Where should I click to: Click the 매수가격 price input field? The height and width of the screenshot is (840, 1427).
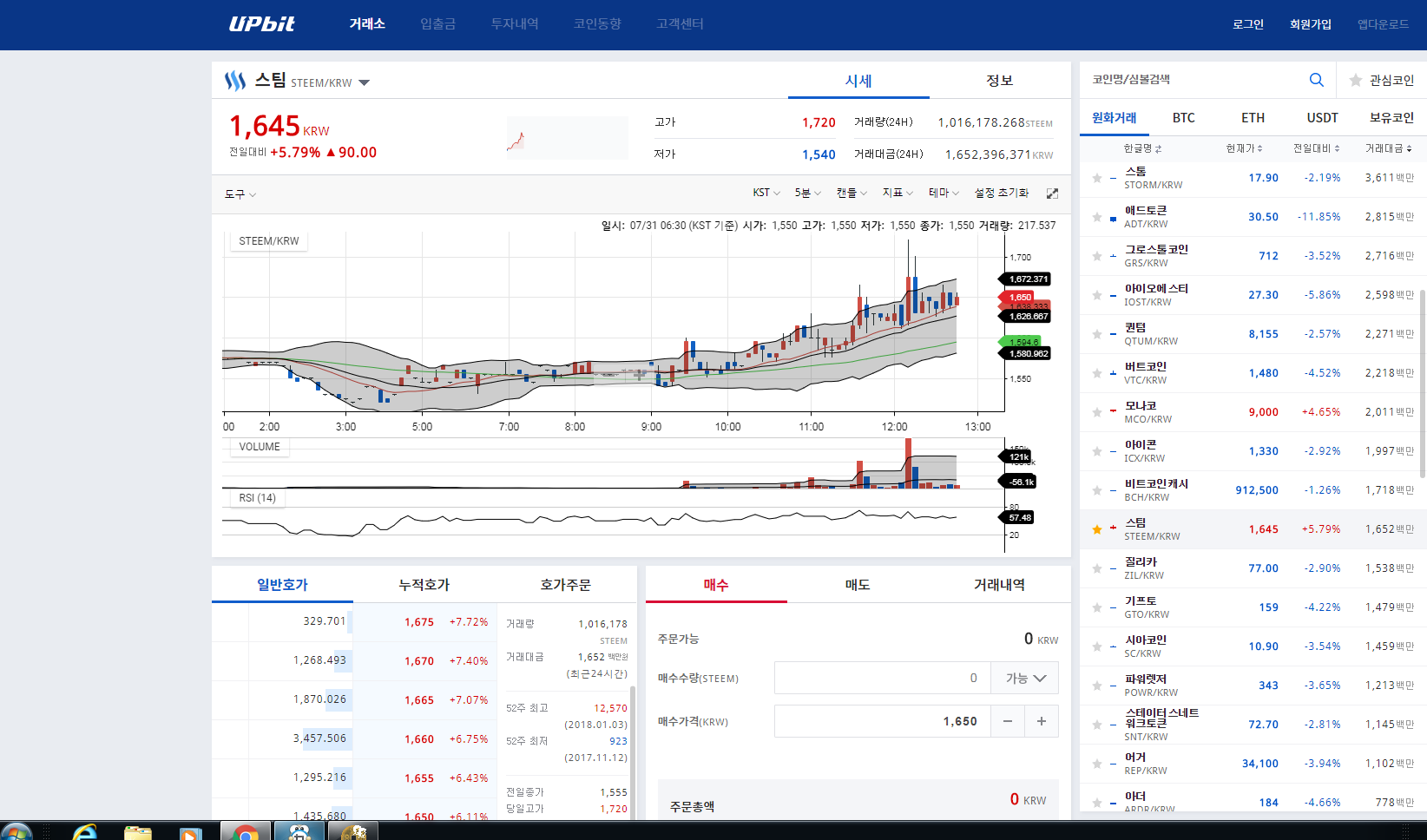pos(883,721)
